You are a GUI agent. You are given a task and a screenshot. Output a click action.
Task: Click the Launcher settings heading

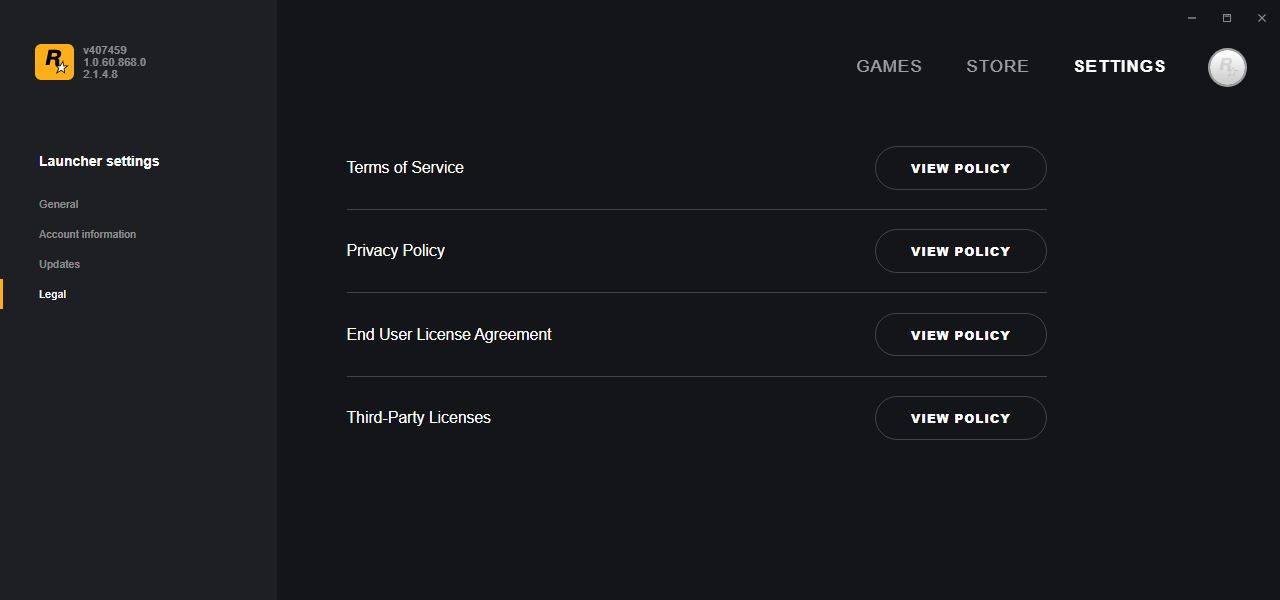pyautogui.click(x=99, y=161)
